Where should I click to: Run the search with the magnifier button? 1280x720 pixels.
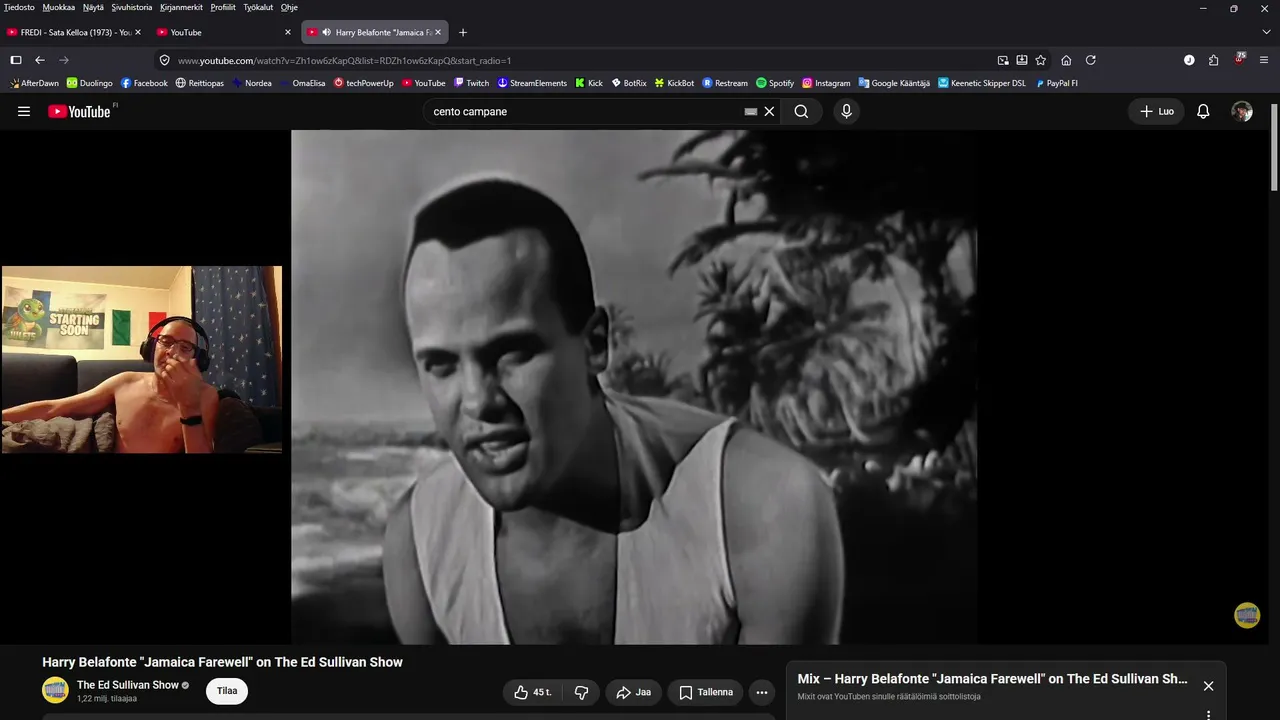pyautogui.click(x=801, y=112)
